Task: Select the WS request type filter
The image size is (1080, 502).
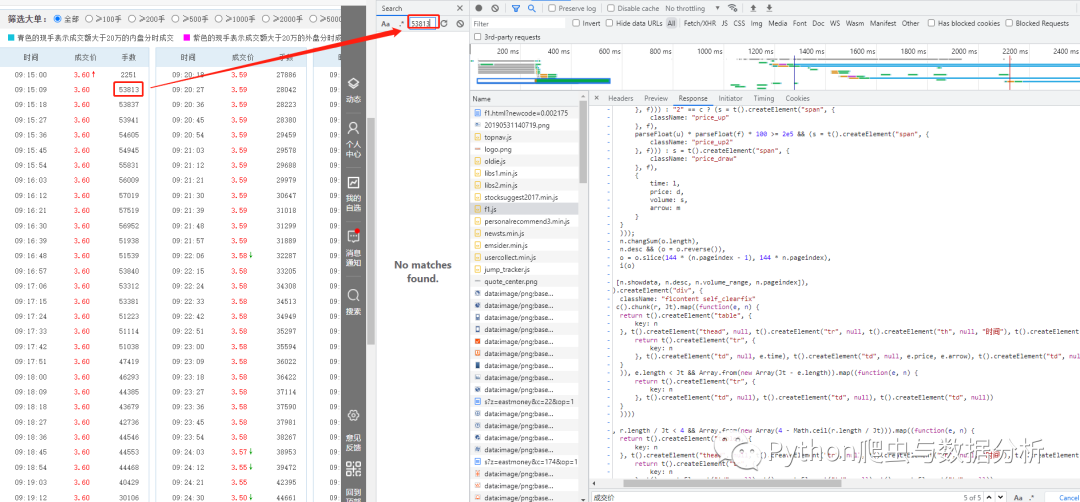Action: pos(835,23)
